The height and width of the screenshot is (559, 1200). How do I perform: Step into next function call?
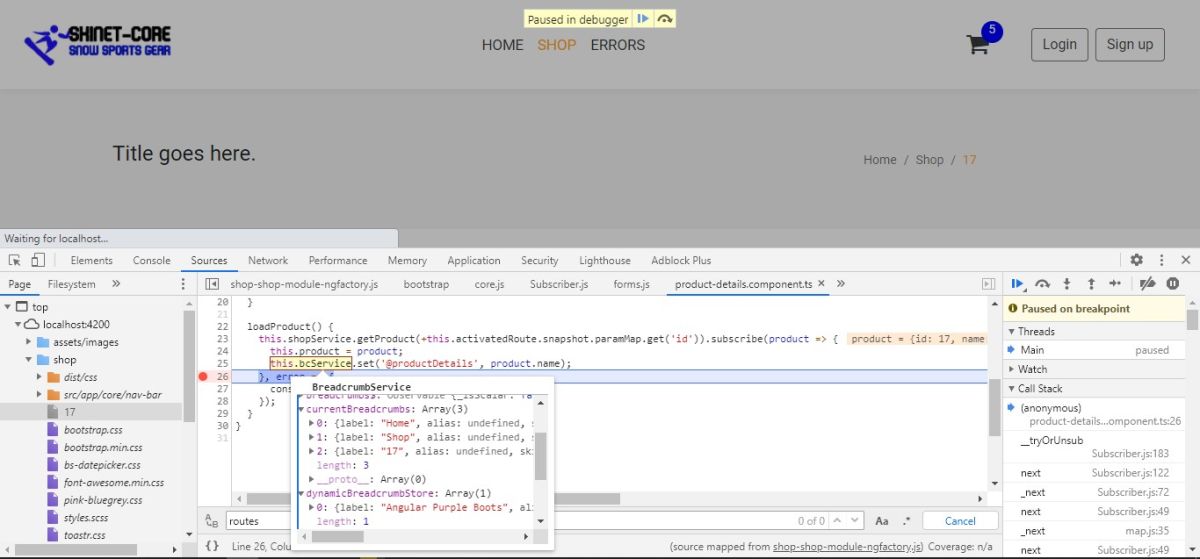coord(1067,284)
